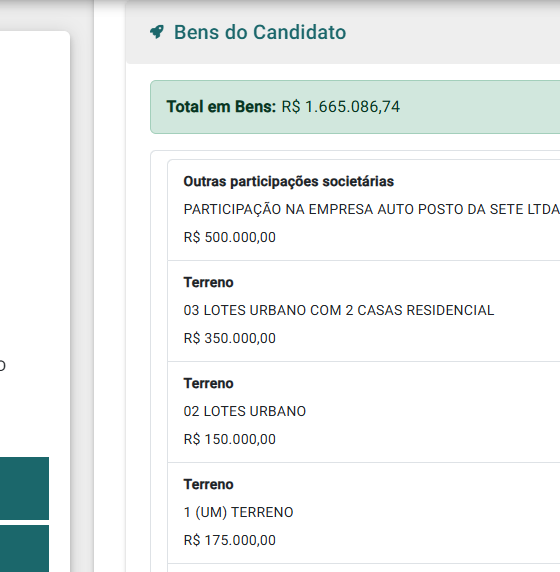Click the R$ 175.000,00 amount
This screenshot has height=572, width=560.
point(229,540)
